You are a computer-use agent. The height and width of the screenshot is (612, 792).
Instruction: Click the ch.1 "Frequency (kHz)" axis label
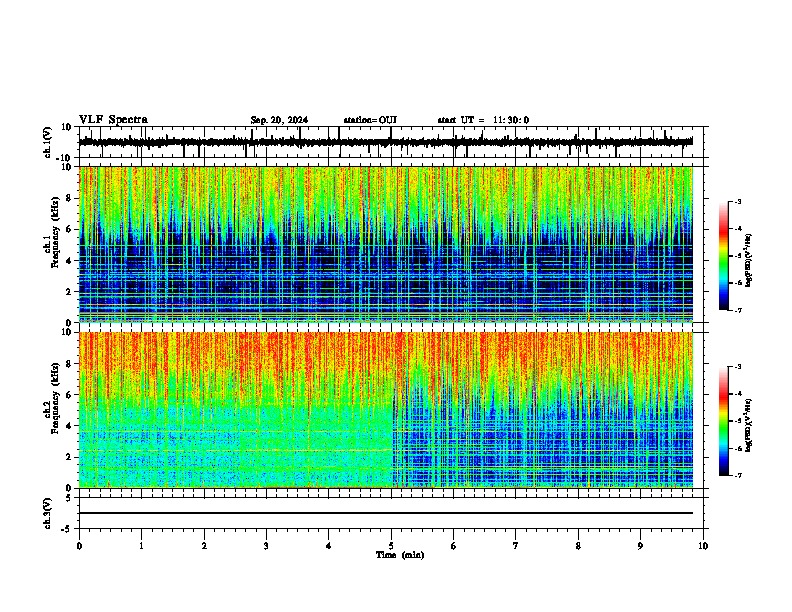[55, 232]
